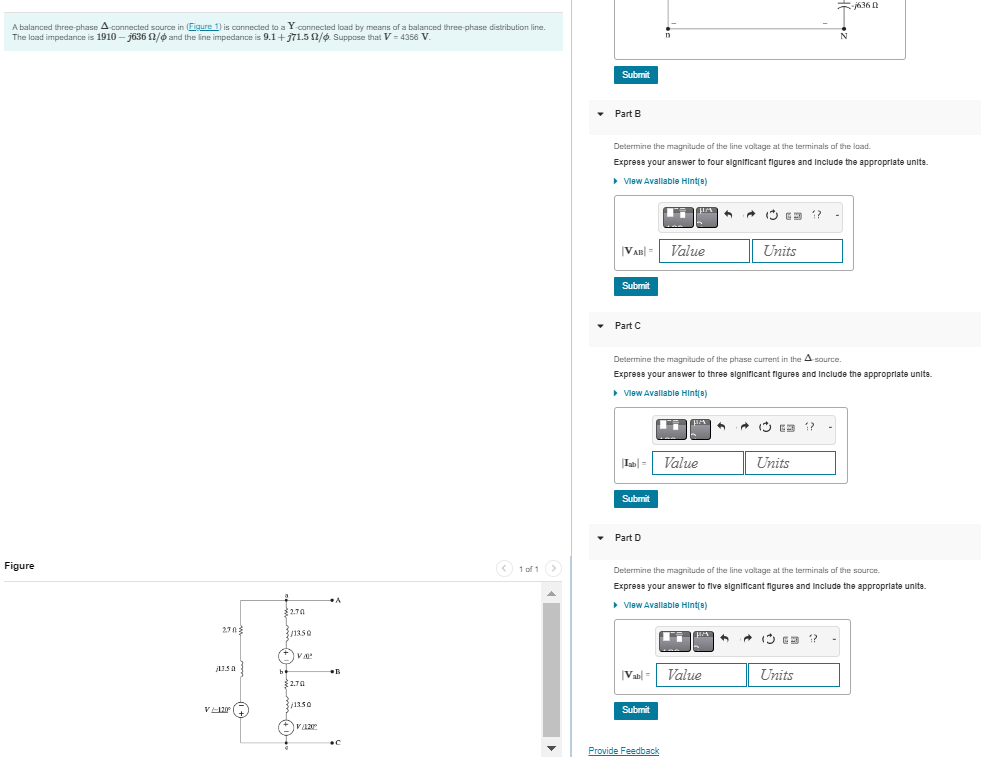The image size is (981, 757).
Task: Click the Units field in Part B
Action: [x=797, y=251]
